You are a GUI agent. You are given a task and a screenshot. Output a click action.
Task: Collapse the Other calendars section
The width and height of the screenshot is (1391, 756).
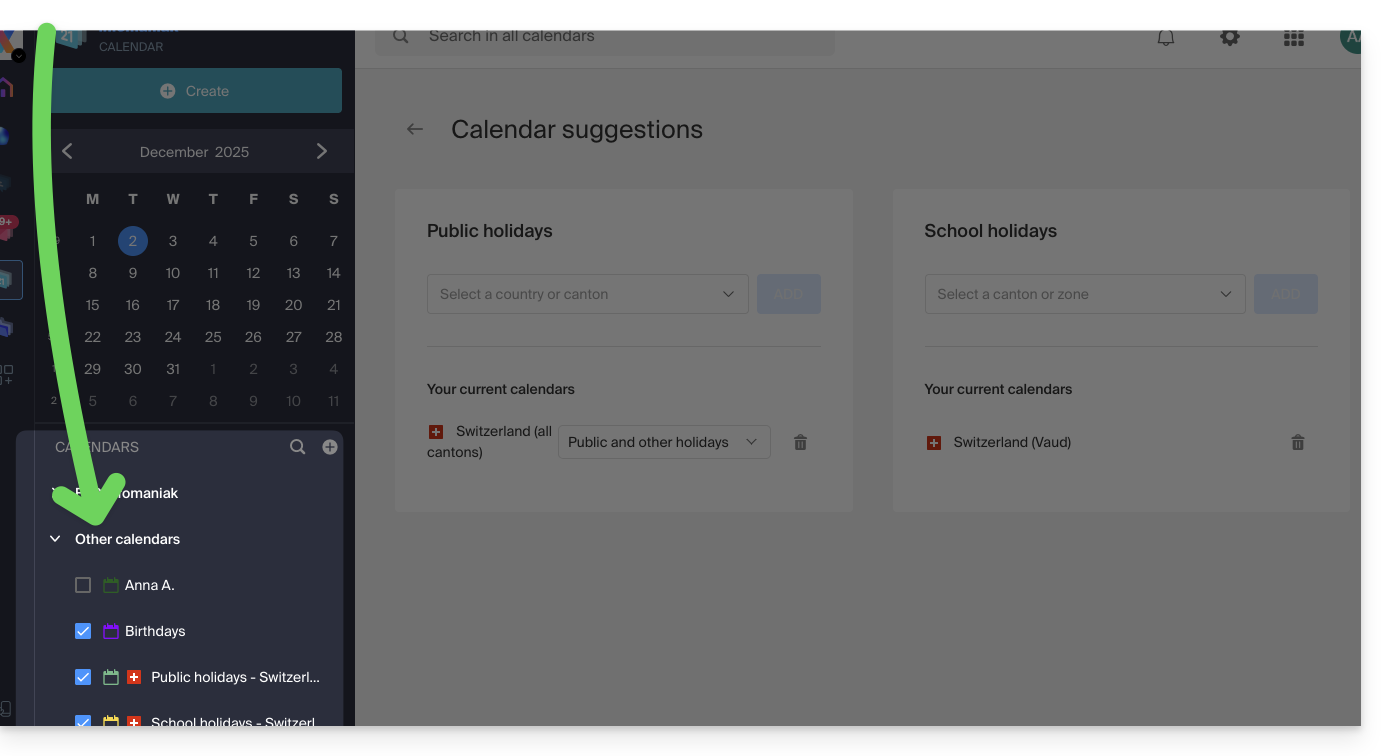[55, 539]
